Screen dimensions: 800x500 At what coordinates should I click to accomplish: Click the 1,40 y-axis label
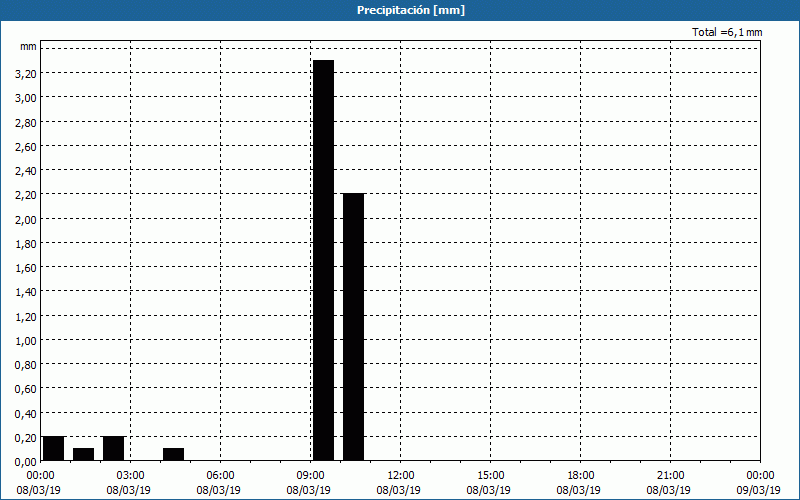tap(26, 292)
